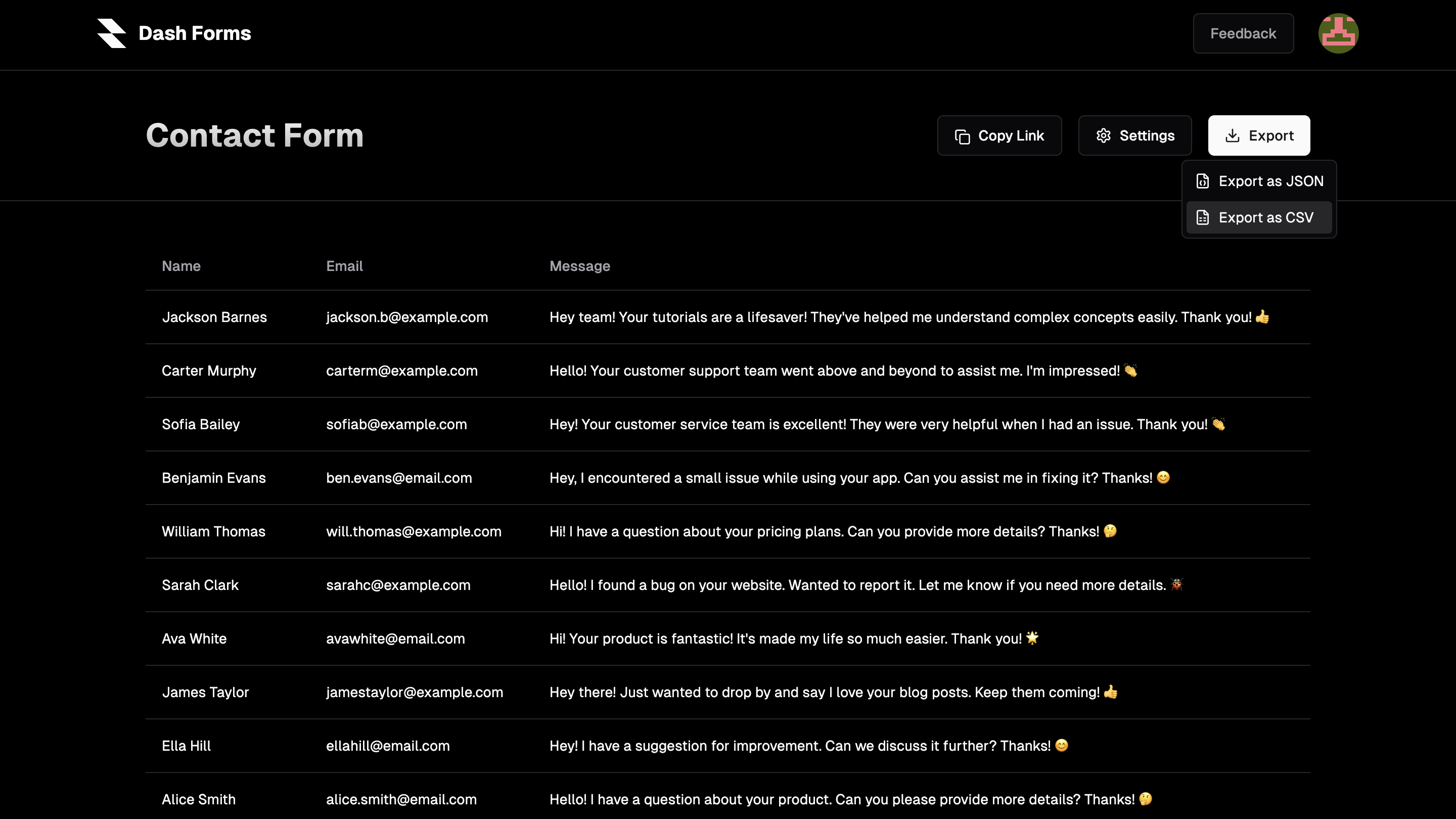The height and width of the screenshot is (819, 1456).
Task: Select the Carter Murphy name cell
Action: pos(209,371)
